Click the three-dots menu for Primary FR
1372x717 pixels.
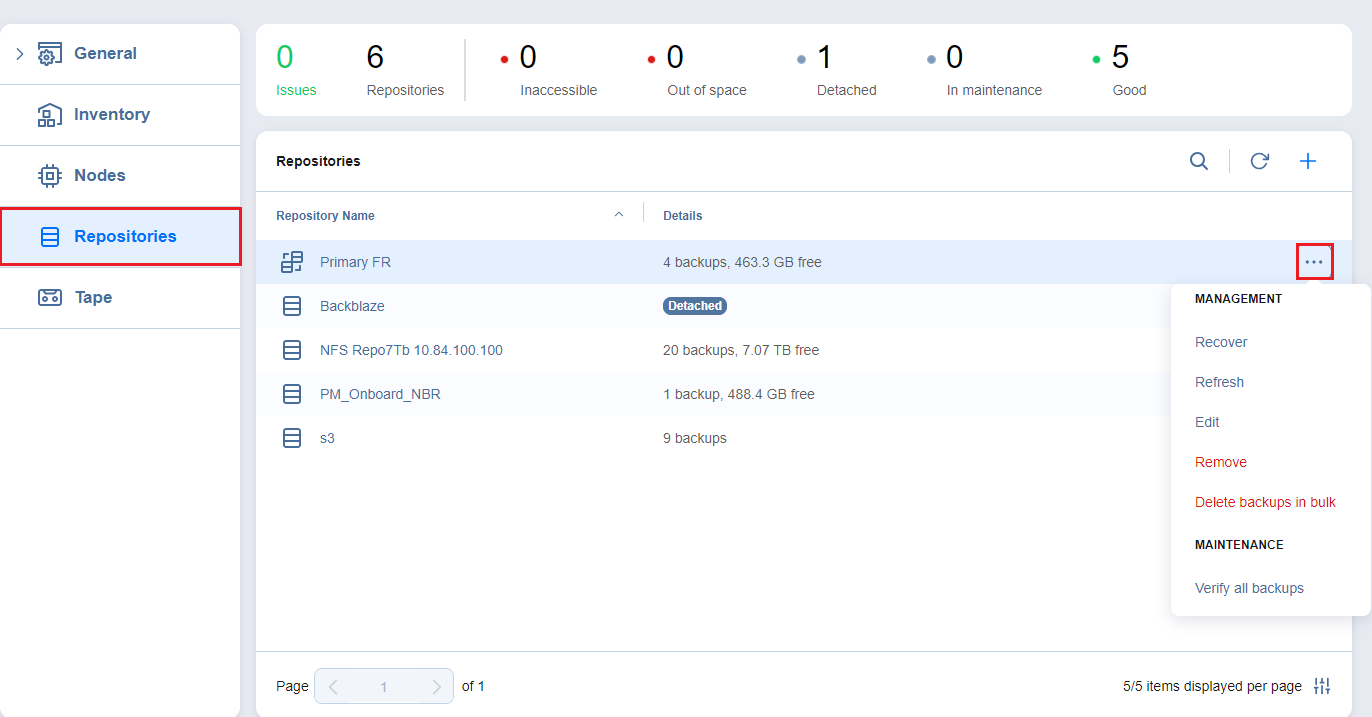(x=1314, y=262)
